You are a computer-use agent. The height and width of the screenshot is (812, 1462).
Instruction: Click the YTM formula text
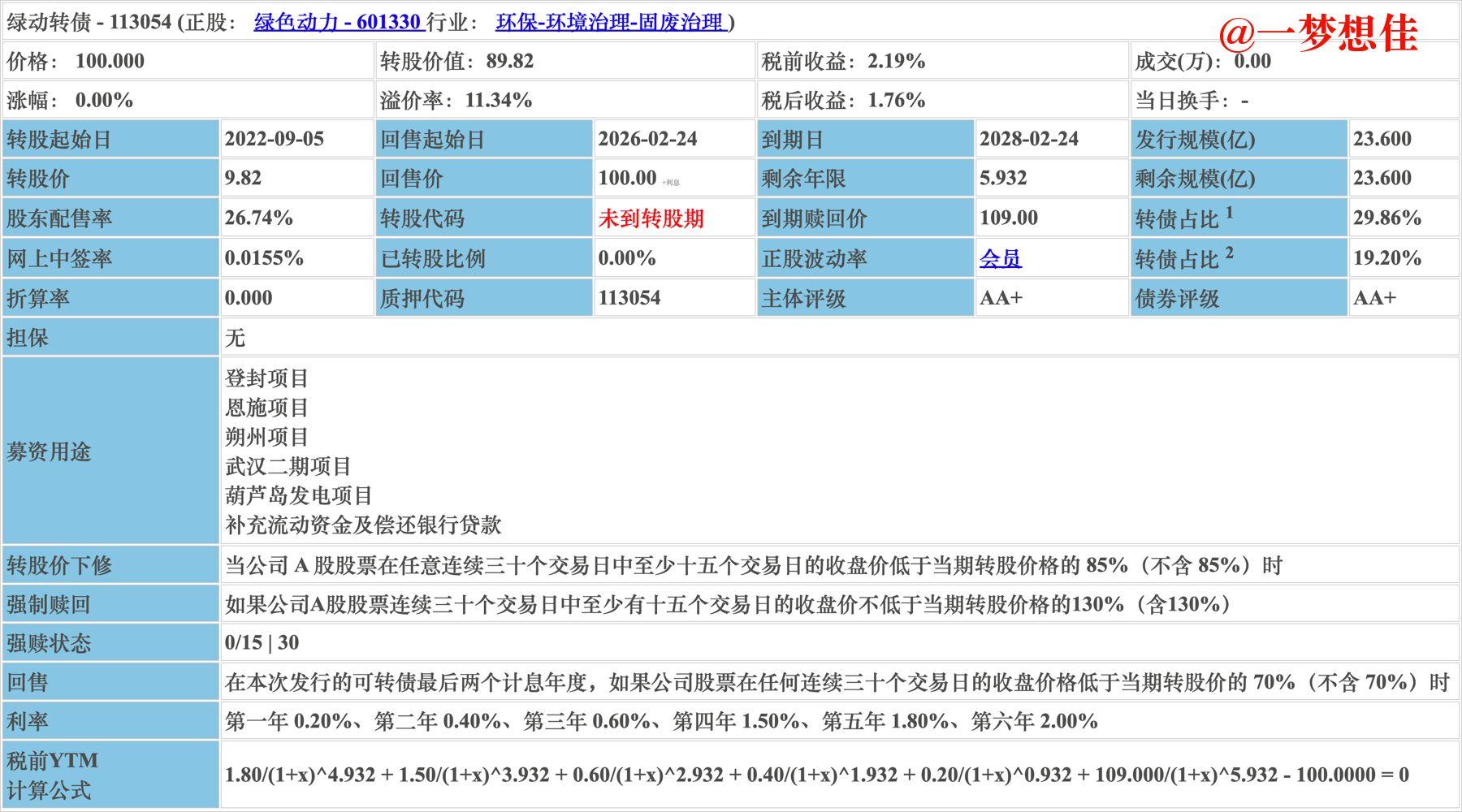click(816, 775)
